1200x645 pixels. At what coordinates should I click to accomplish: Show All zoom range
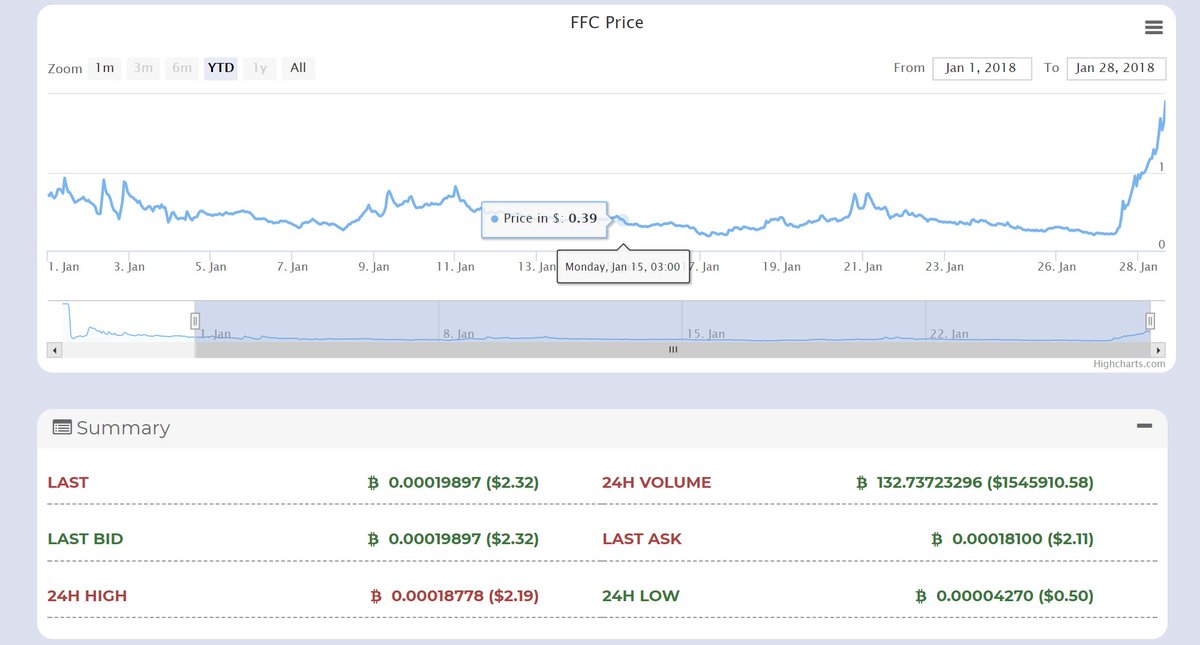(298, 68)
